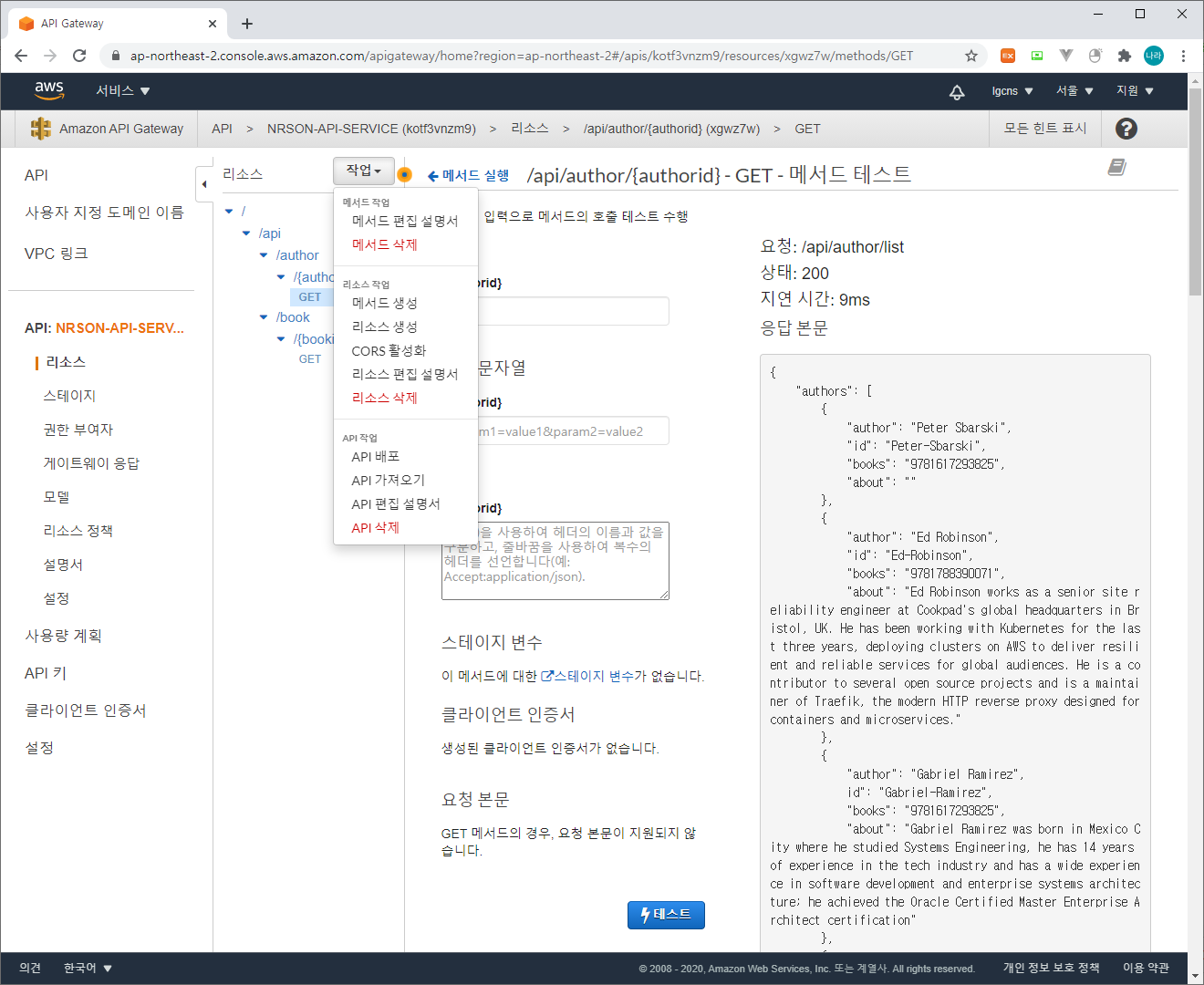Open 게이트웨이 응답 in sidebar
Image resolution: width=1204 pixels, height=985 pixels.
click(x=91, y=463)
